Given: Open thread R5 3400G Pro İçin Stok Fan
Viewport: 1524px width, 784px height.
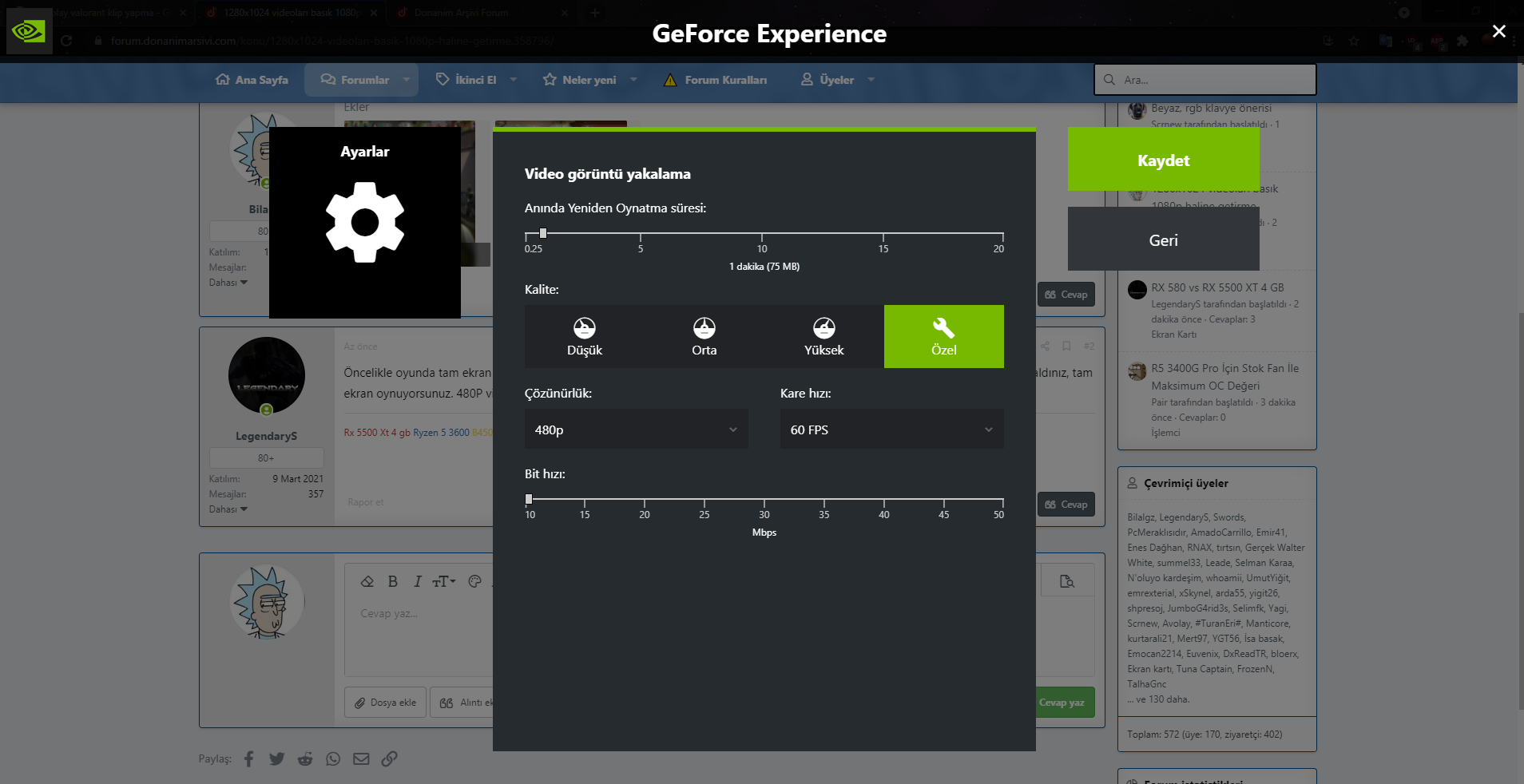Looking at the screenshot, I should click(x=1225, y=377).
